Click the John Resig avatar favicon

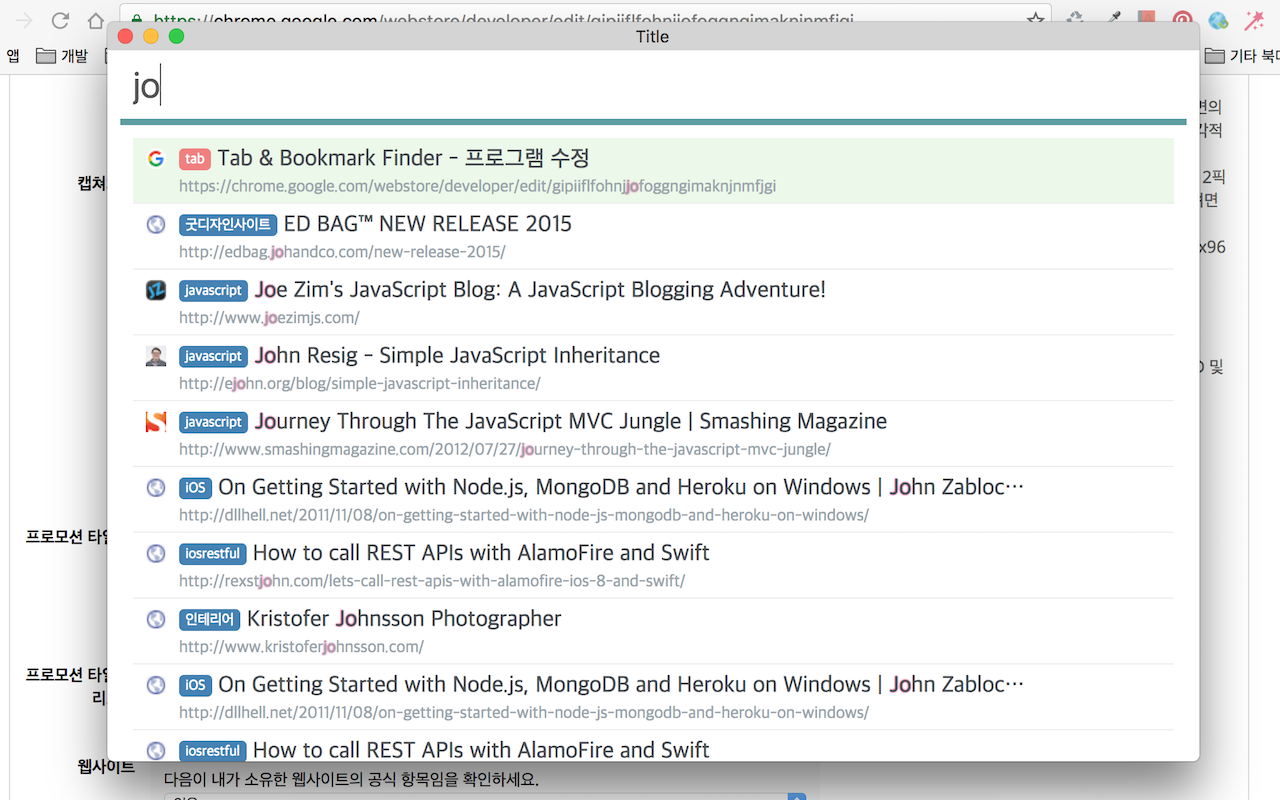(156, 356)
